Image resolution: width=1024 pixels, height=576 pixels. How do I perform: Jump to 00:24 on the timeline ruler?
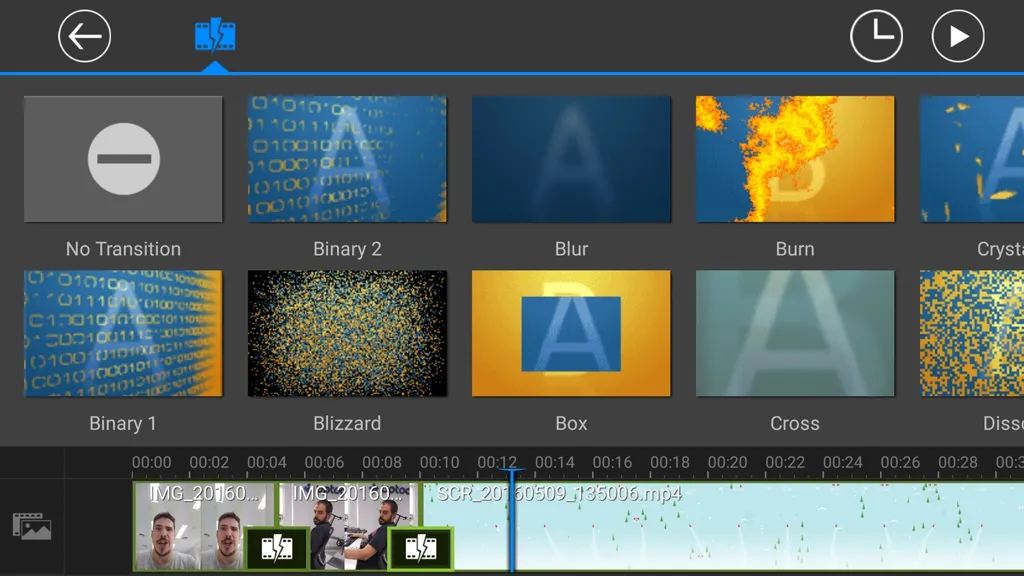pos(842,462)
